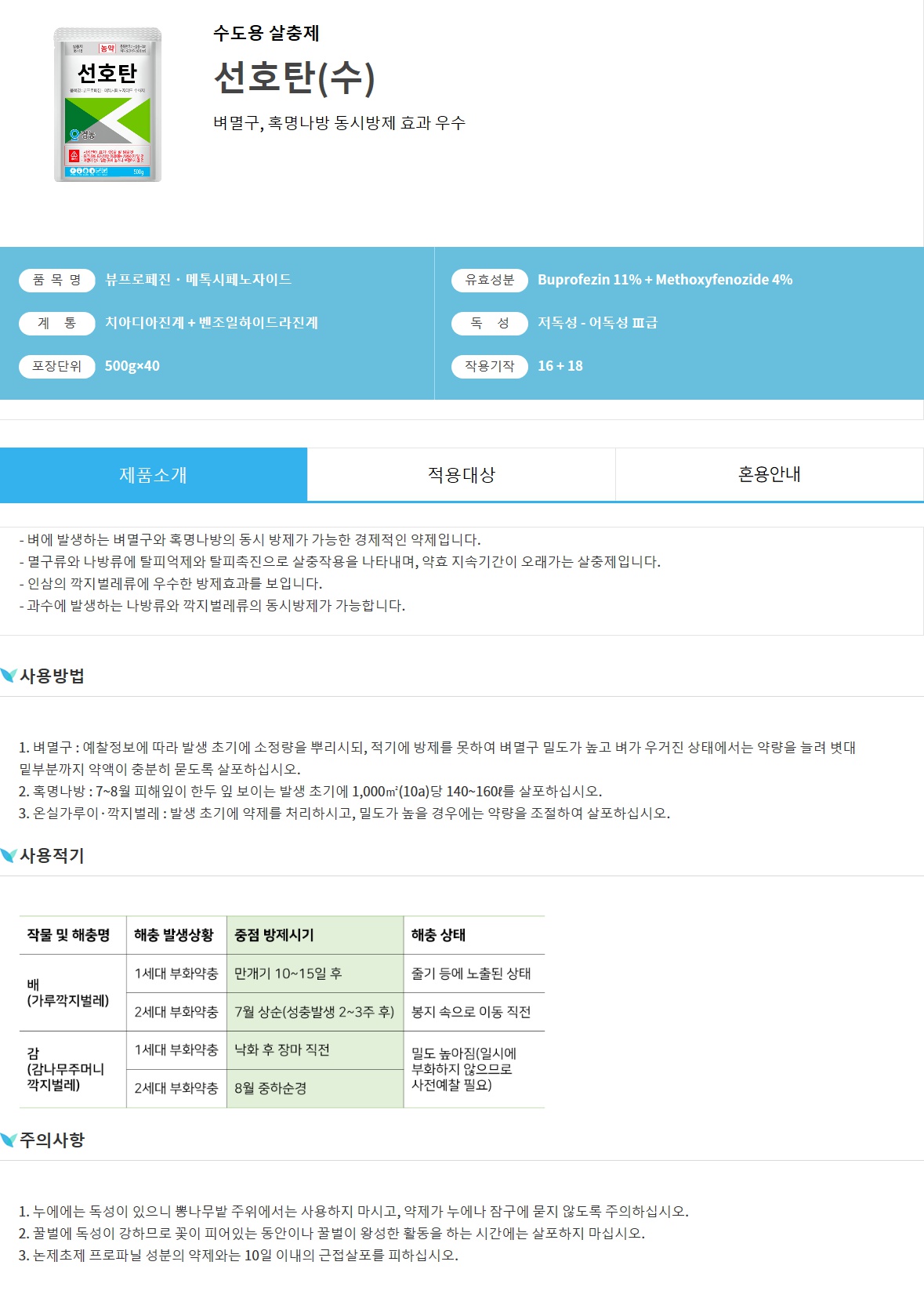Select the 치아디아진계 + 벤조일하이드라진계 value
924x1316 pixels.
(x=212, y=323)
